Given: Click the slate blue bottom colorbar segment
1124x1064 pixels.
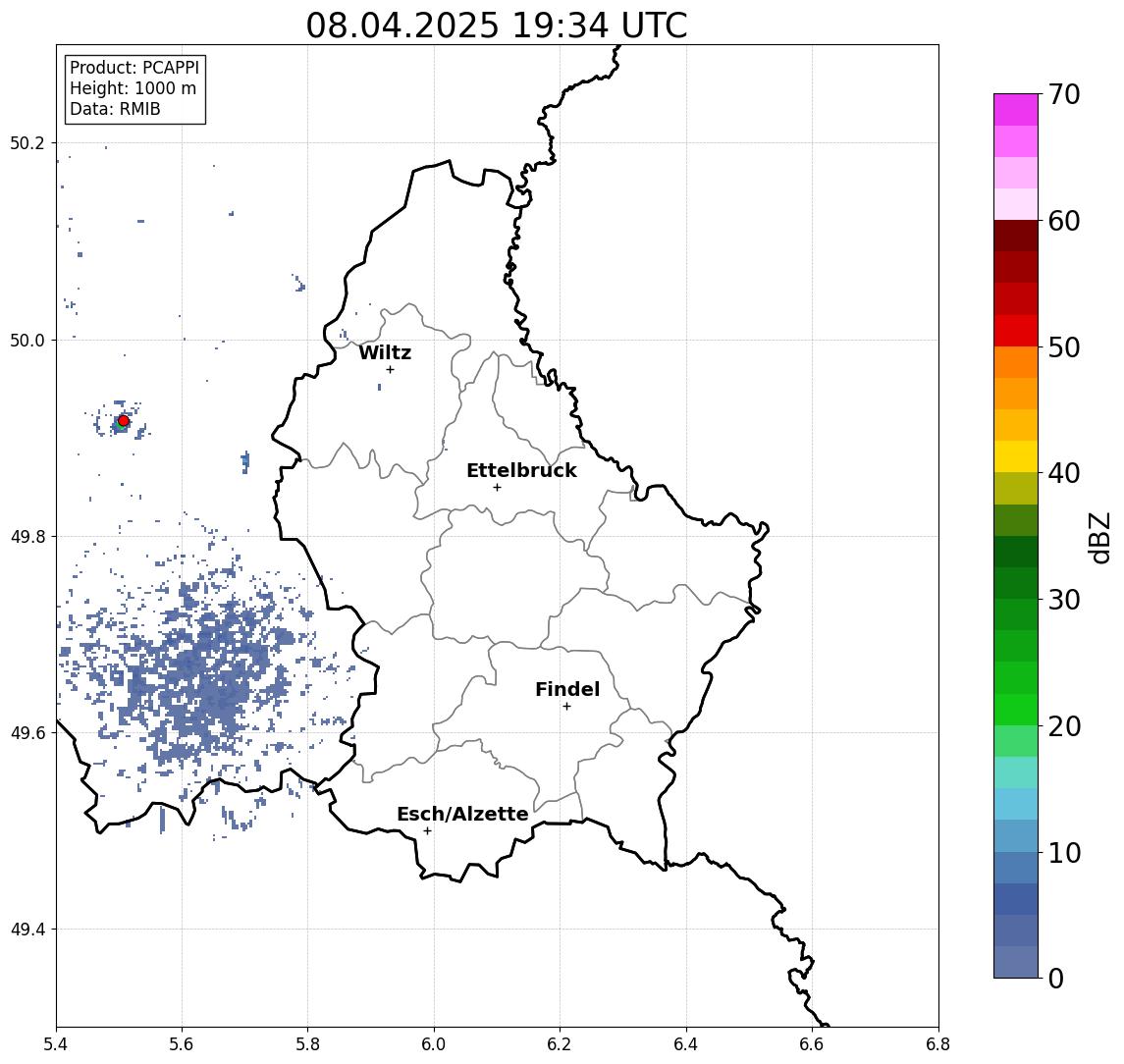Looking at the screenshot, I should point(1016,962).
